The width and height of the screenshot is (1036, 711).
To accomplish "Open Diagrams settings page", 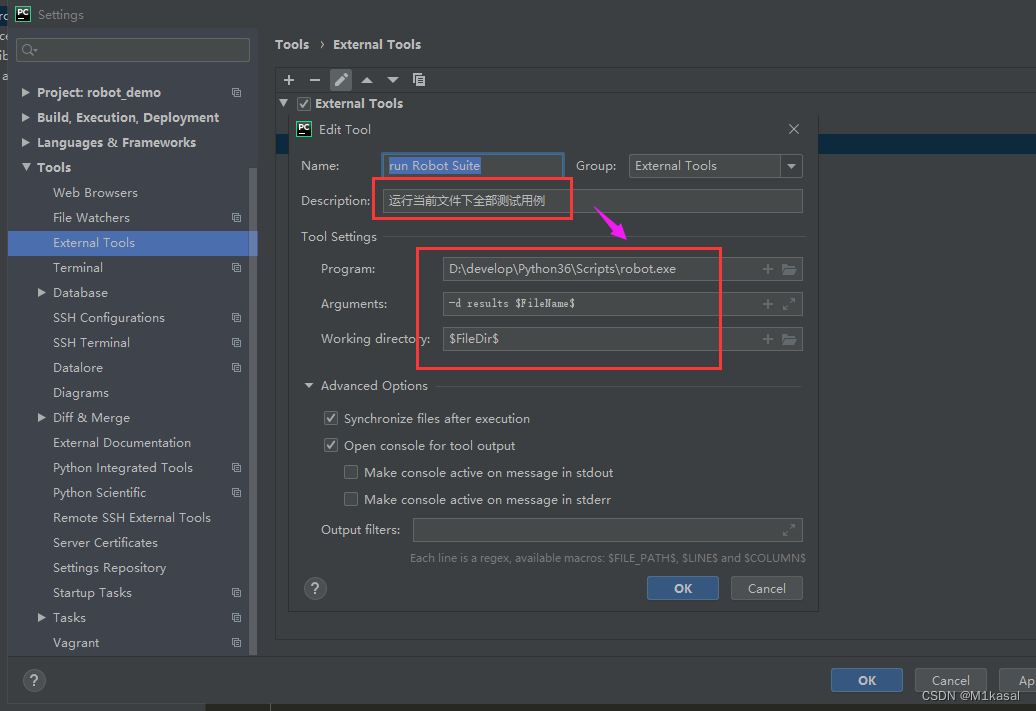I will [x=81, y=393].
